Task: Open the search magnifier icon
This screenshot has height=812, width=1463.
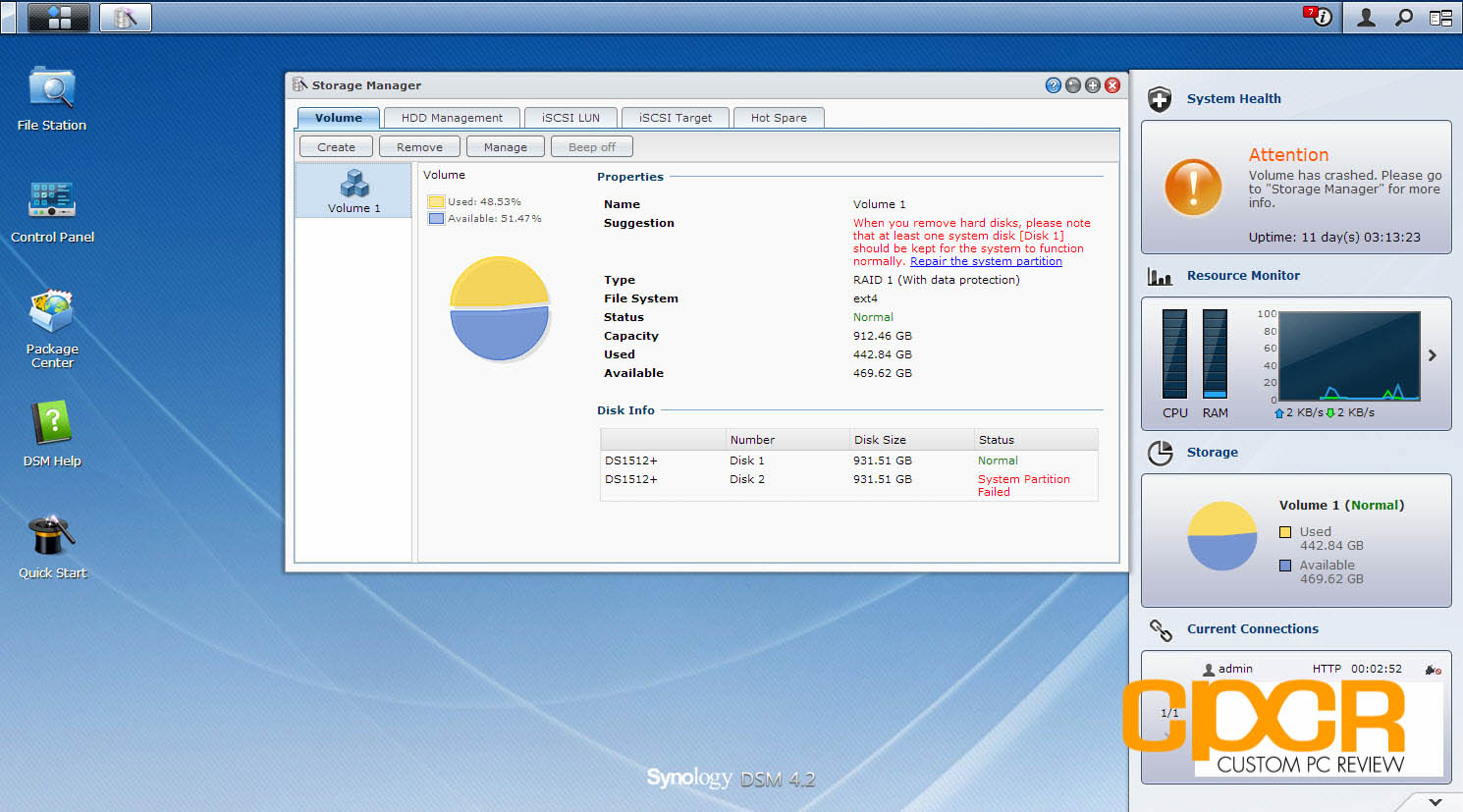Action: tap(1404, 17)
